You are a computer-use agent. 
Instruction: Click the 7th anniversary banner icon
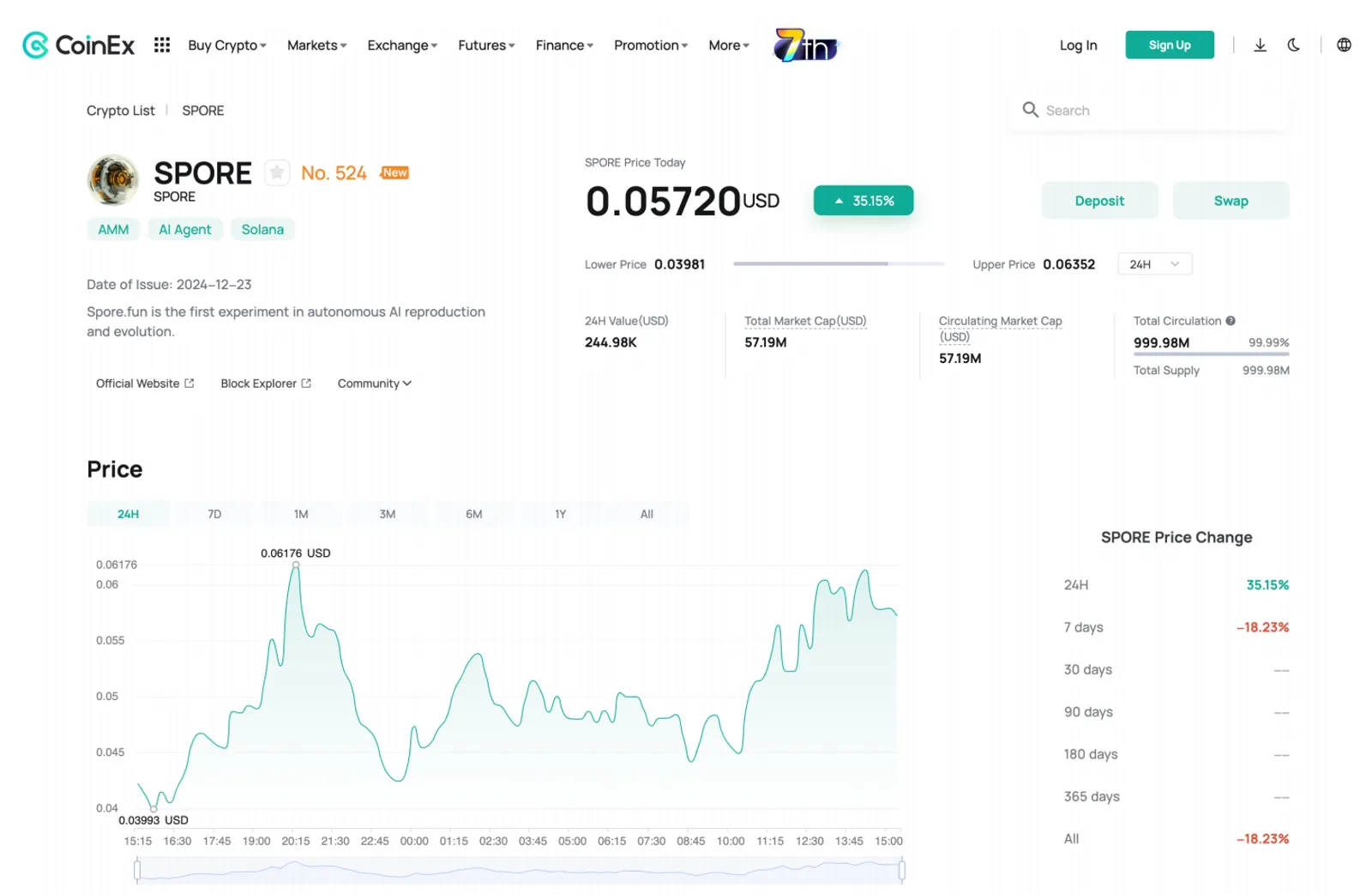pyautogui.click(x=805, y=45)
